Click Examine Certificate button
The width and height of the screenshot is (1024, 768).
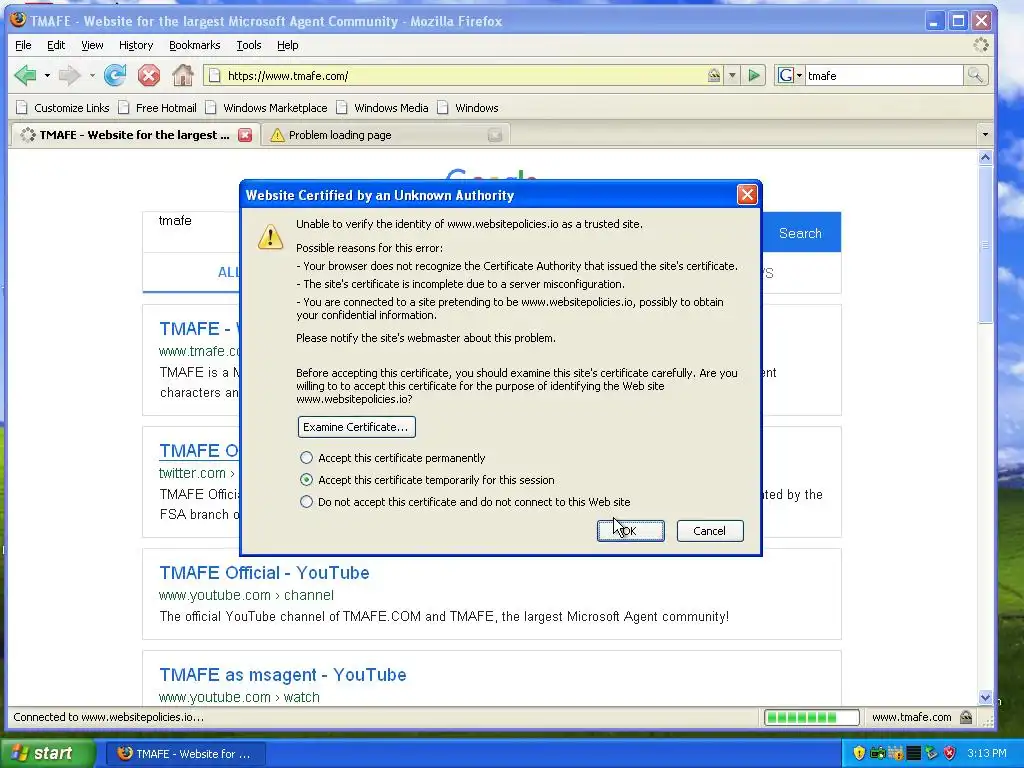tap(357, 427)
